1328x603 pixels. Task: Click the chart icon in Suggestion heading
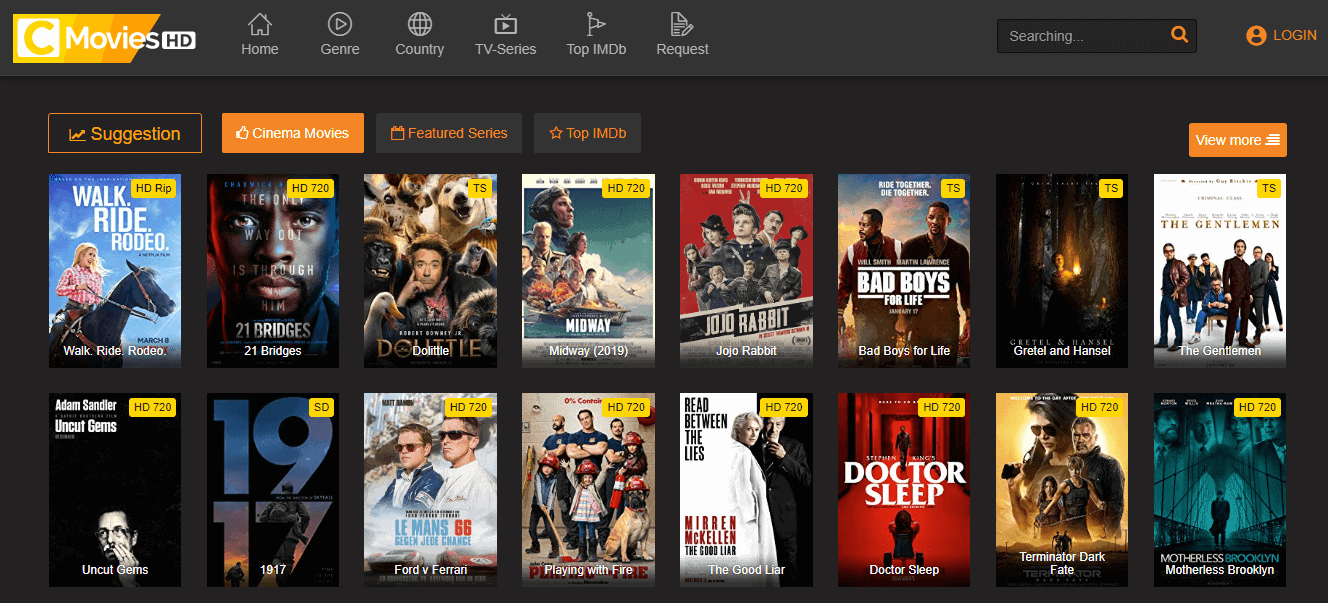tap(77, 134)
